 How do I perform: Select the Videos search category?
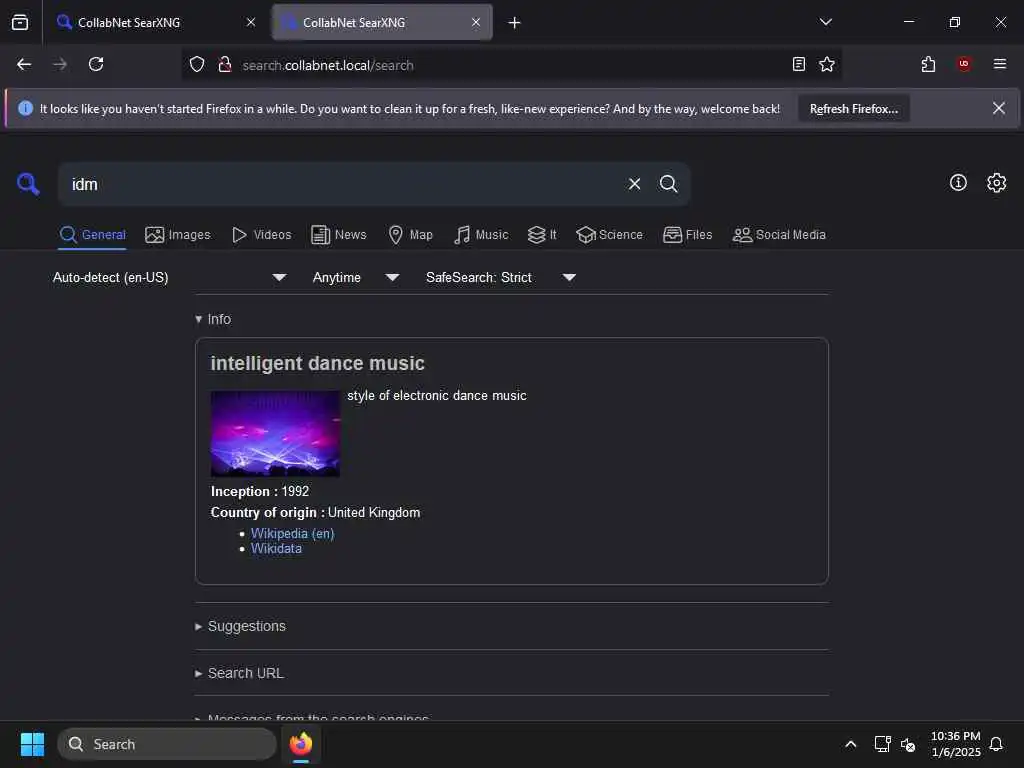[261, 234]
